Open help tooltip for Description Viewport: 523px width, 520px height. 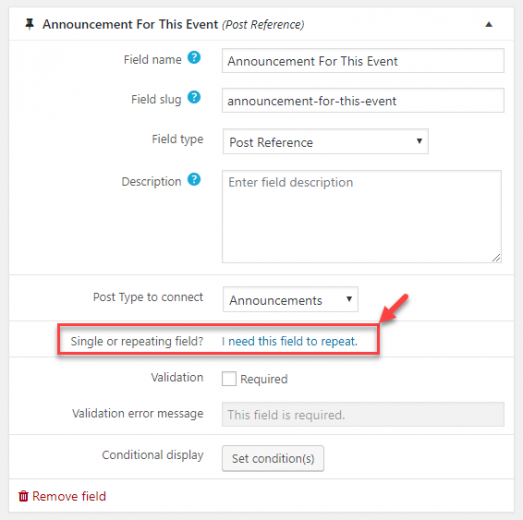(x=194, y=179)
